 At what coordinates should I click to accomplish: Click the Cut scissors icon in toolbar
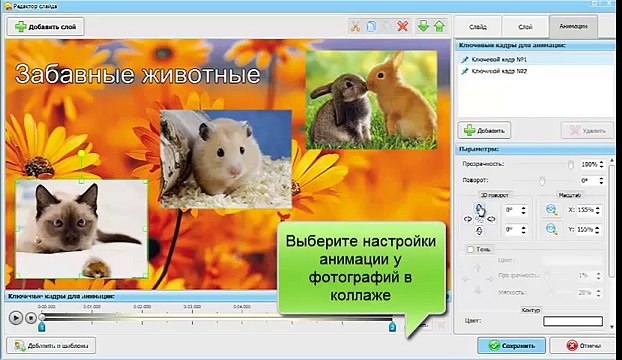pos(355,27)
